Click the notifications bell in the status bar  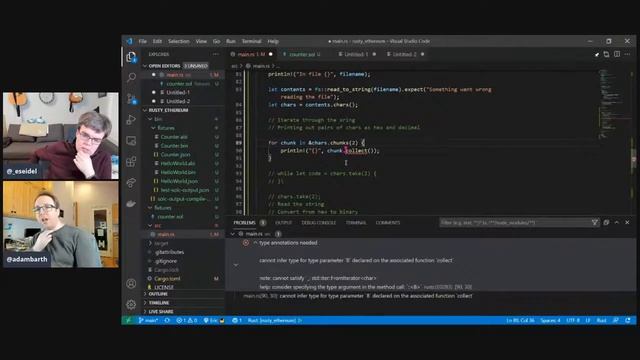point(628,320)
